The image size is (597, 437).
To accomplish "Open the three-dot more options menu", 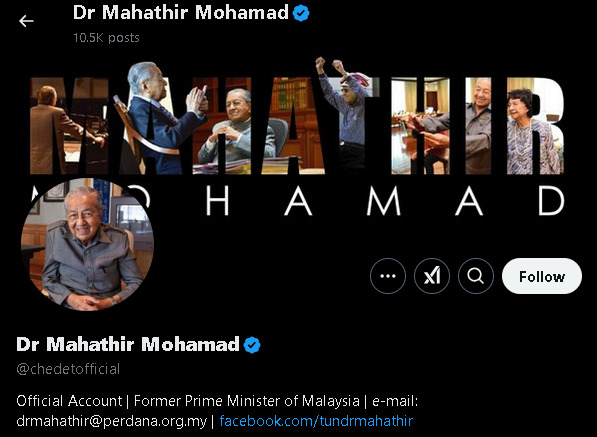I will click(388, 276).
